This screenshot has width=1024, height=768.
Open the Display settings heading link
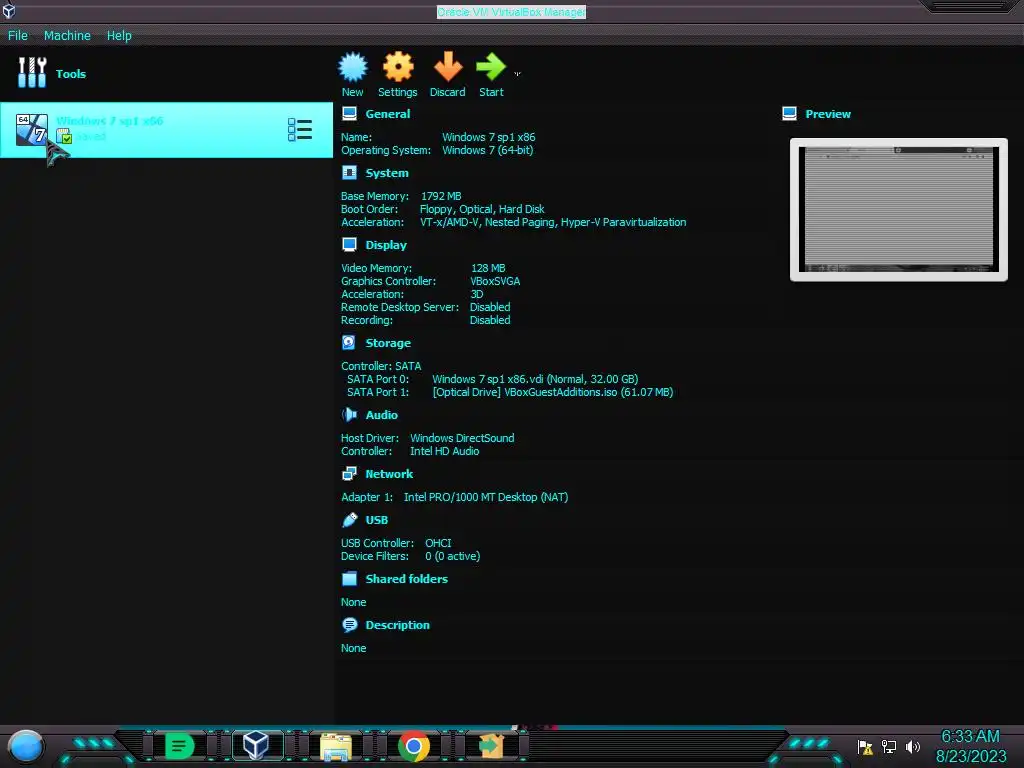click(386, 245)
